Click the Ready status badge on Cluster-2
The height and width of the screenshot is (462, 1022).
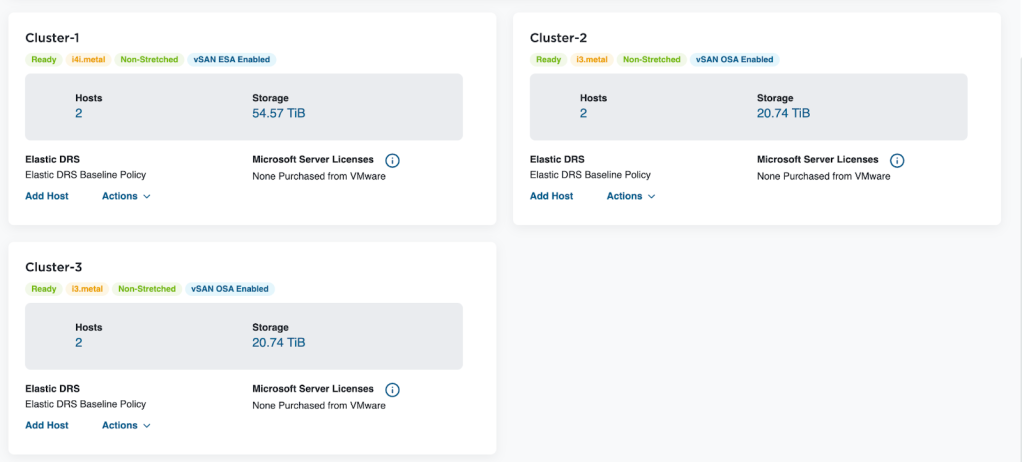tap(548, 60)
